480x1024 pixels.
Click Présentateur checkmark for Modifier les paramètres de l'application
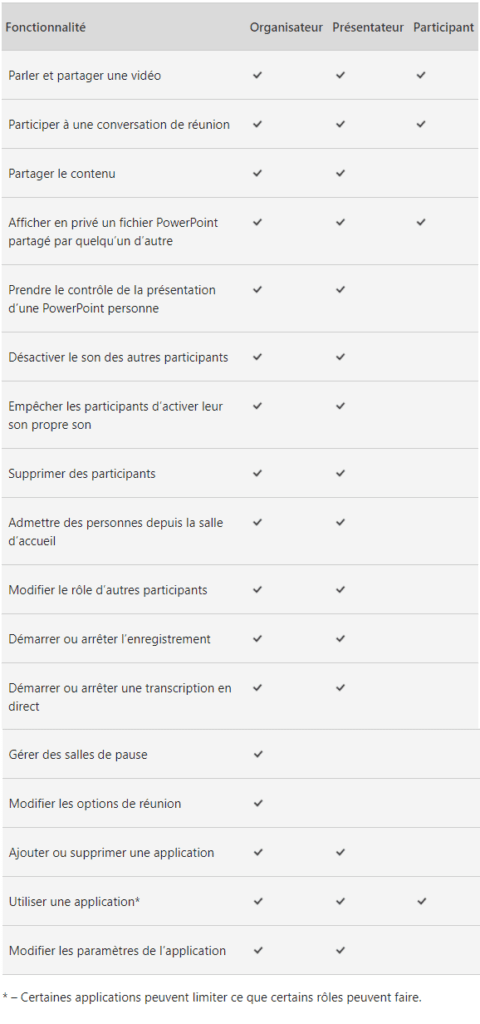pos(340,950)
